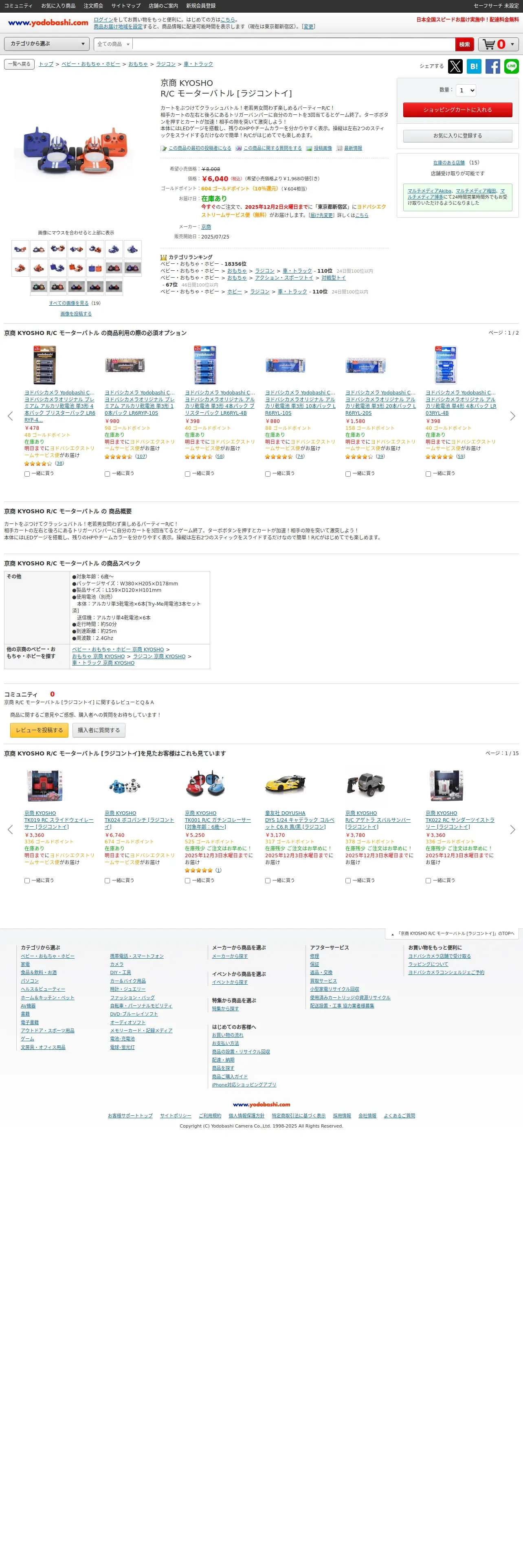
Task: Share via Hatena Bookmark B! icon
Action: pos(474,66)
